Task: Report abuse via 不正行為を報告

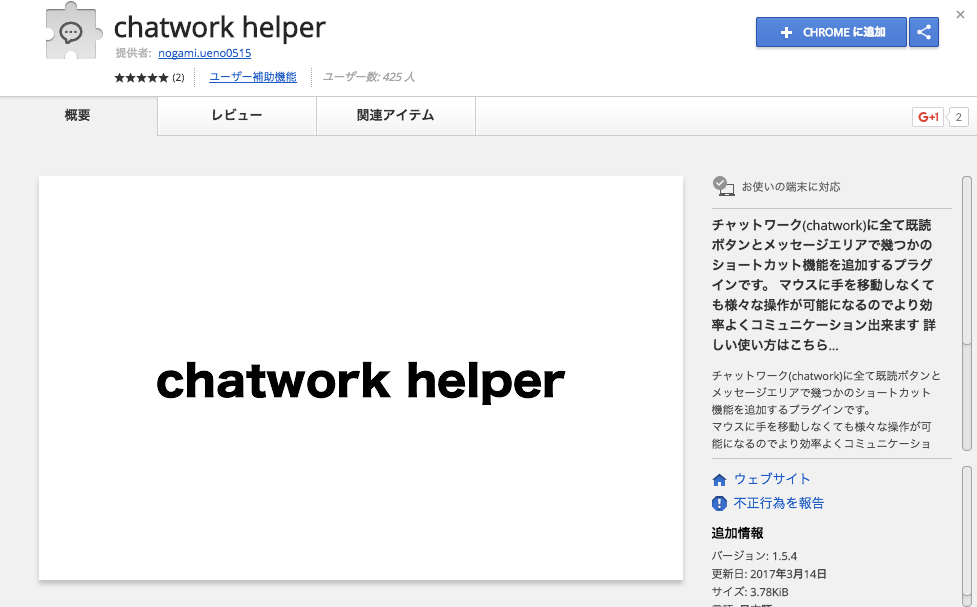Action: click(779, 503)
